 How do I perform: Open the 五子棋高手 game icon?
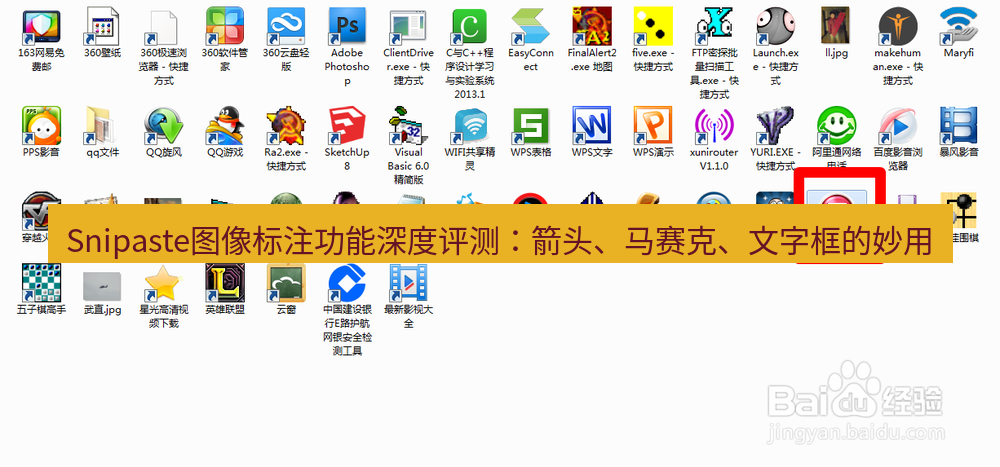[41, 283]
